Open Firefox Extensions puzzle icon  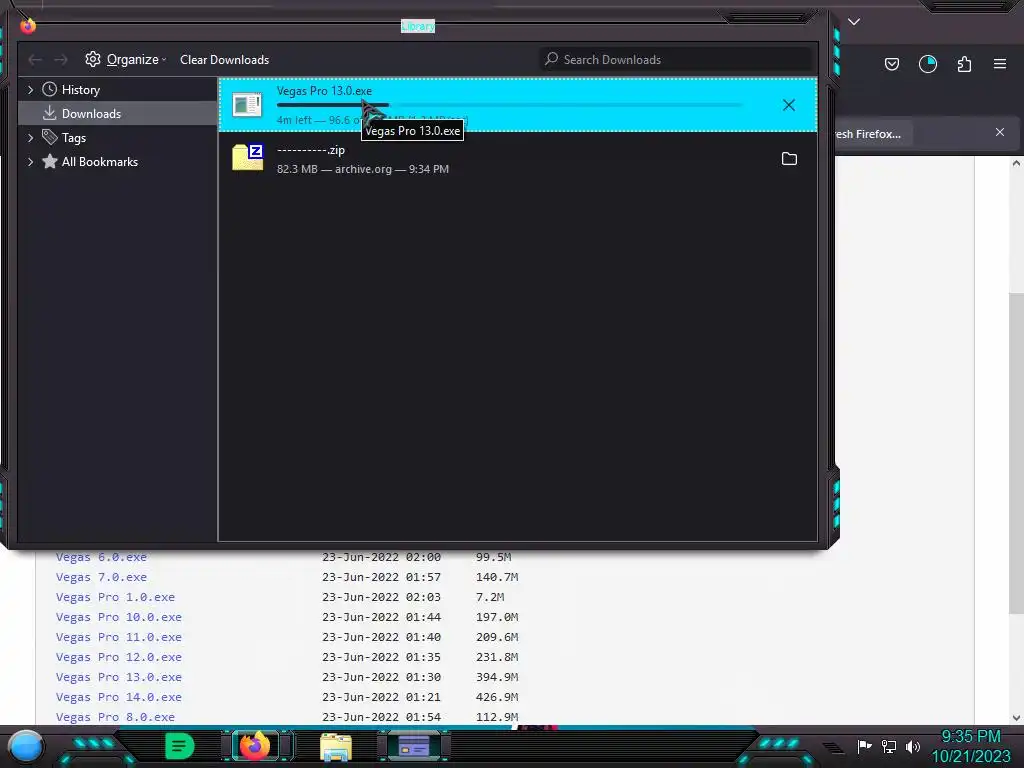tap(964, 64)
